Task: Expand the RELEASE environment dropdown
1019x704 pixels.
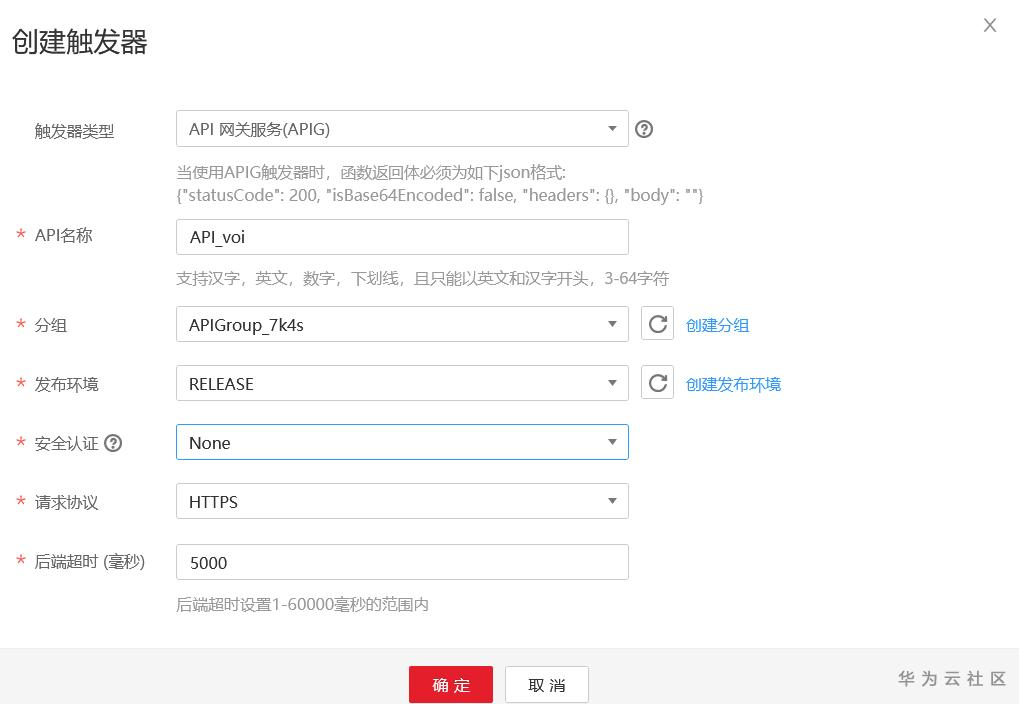Action: pyautogui.click(x=400, y=383)
